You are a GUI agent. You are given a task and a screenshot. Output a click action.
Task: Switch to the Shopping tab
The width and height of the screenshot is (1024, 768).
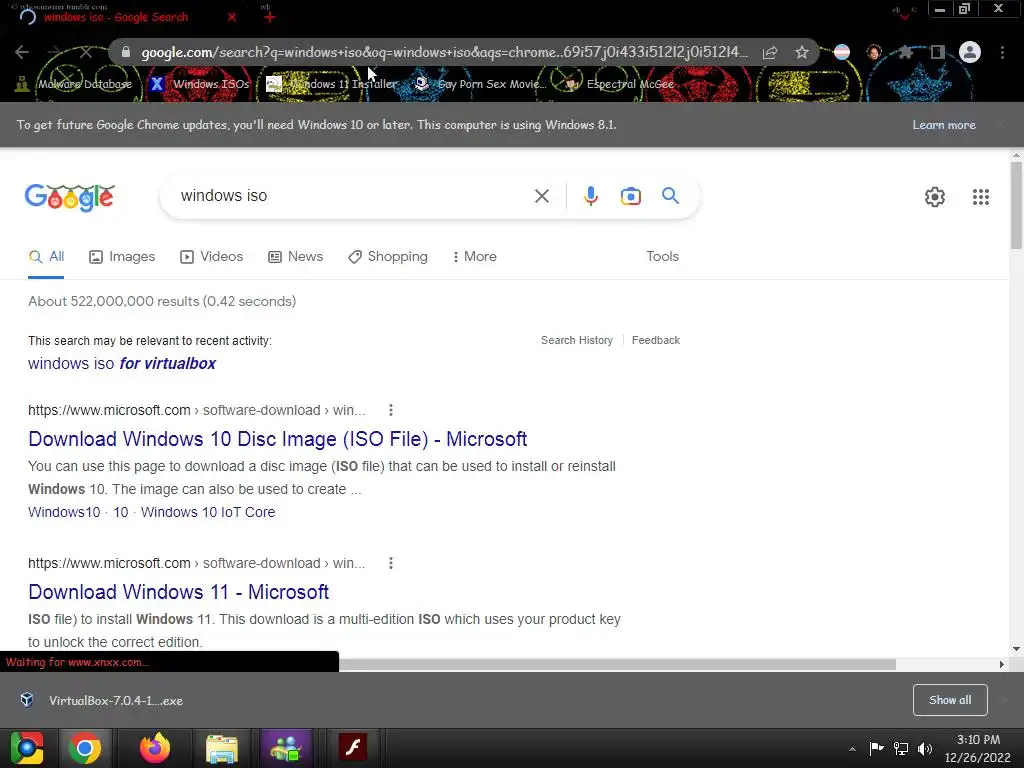[x=388, y=257]
